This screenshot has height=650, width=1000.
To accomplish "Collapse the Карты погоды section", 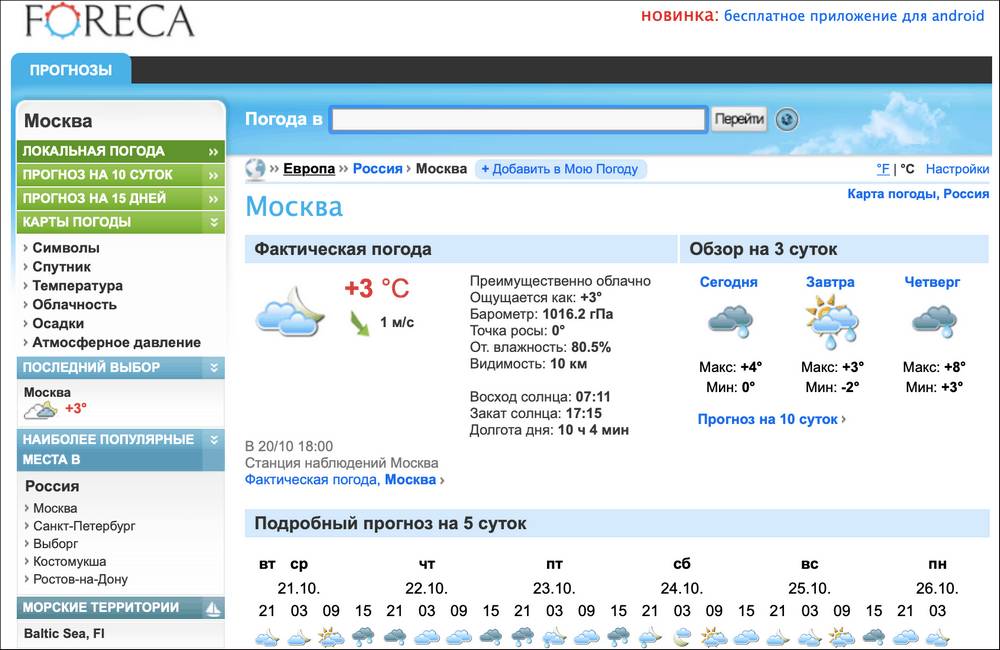I will point(213,222).
